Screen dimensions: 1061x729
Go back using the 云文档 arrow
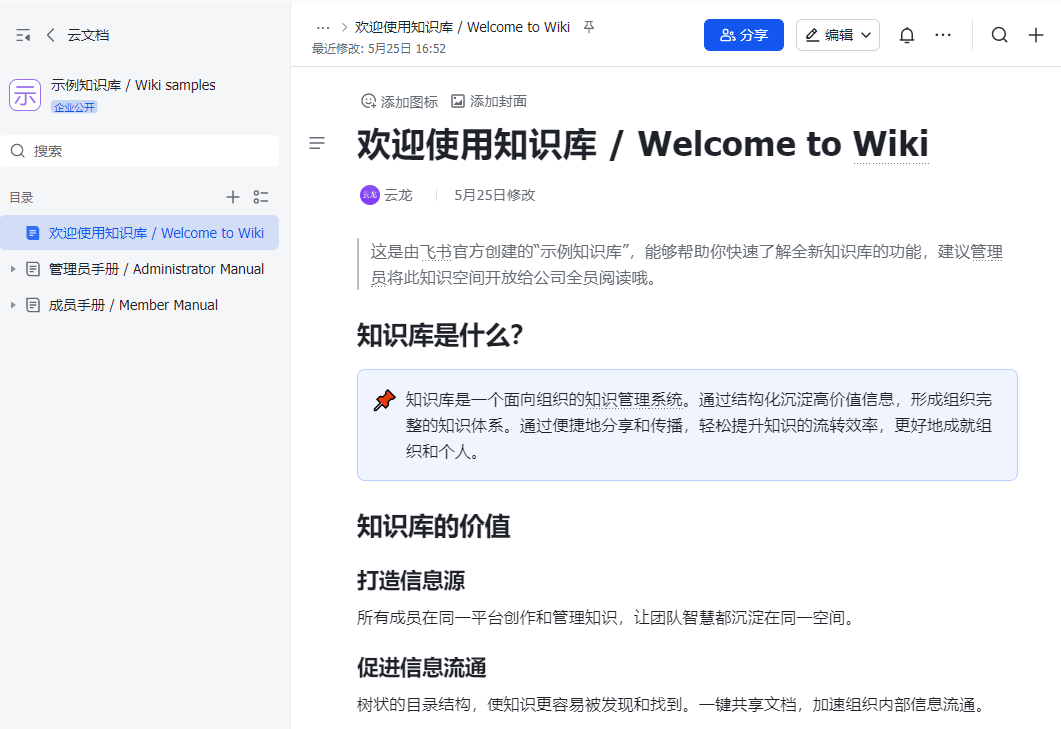[50, 34]
